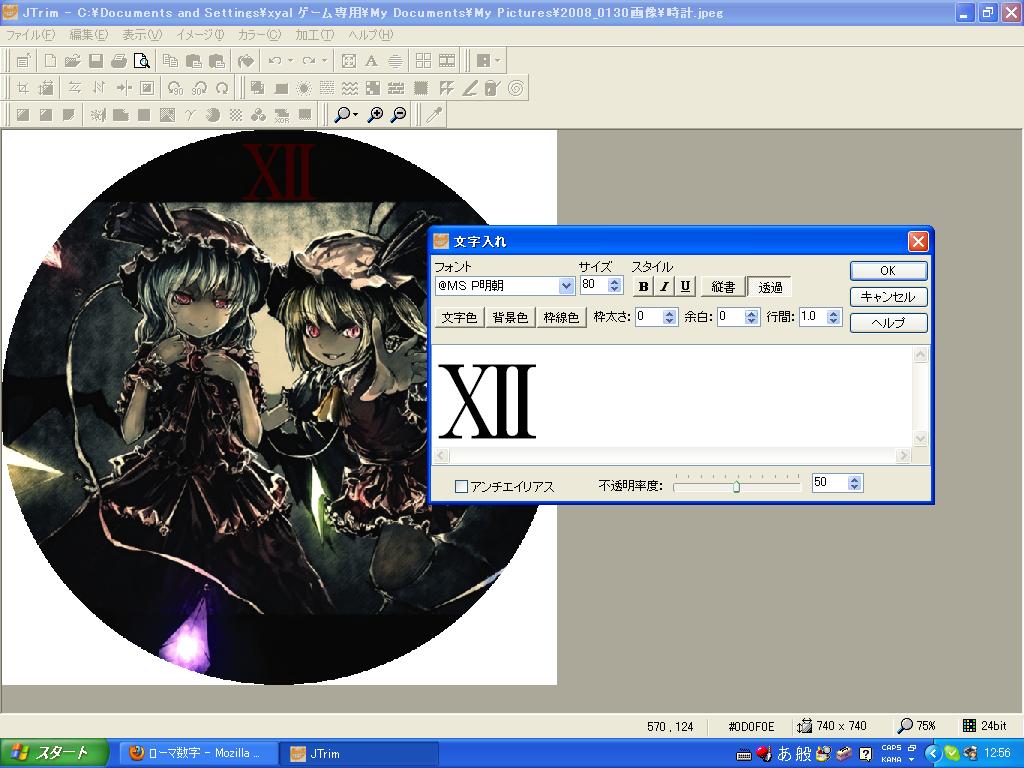1024x768 pixels.
Task: Click the save floppy disk icon
Action: [x=96, y=61]
